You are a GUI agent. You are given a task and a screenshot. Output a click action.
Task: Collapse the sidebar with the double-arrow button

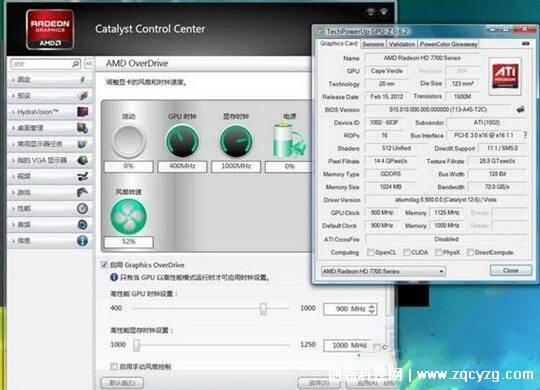pos(89,64)
